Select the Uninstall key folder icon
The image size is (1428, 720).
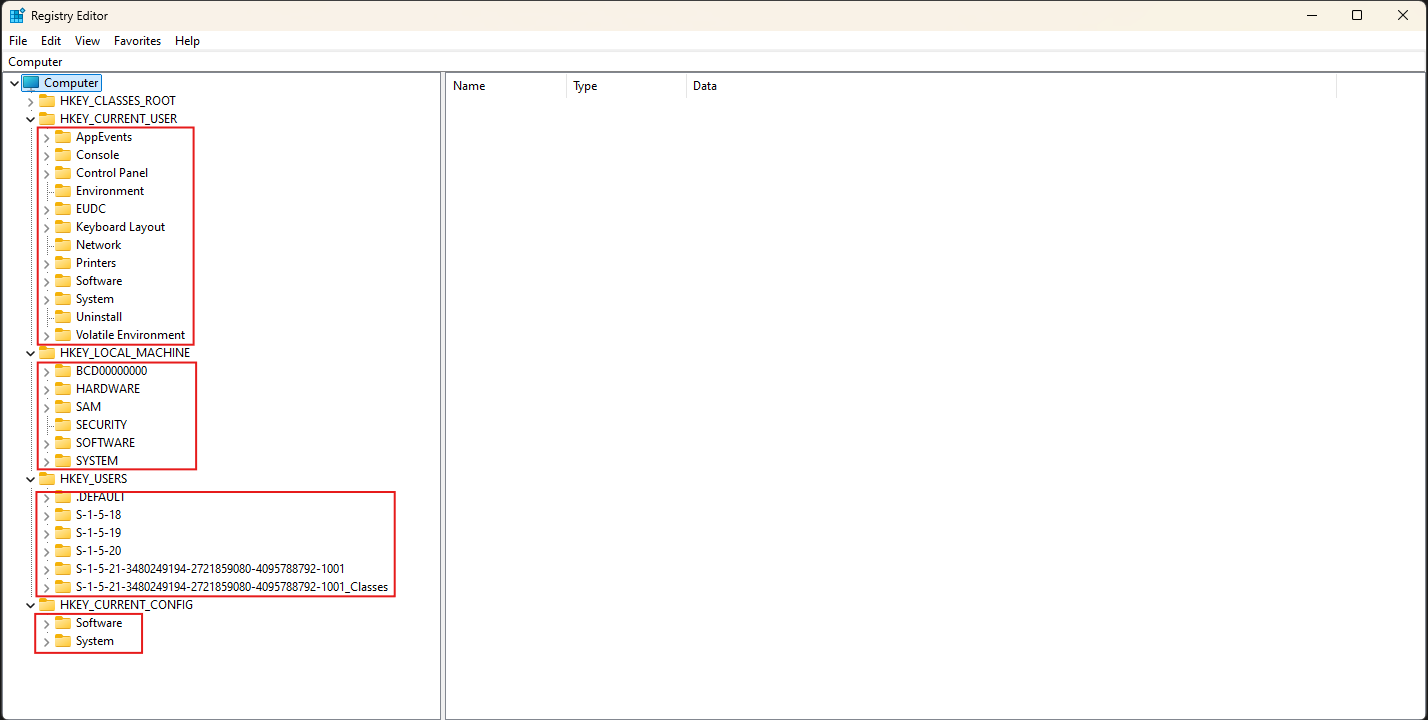tap(63, 317)
